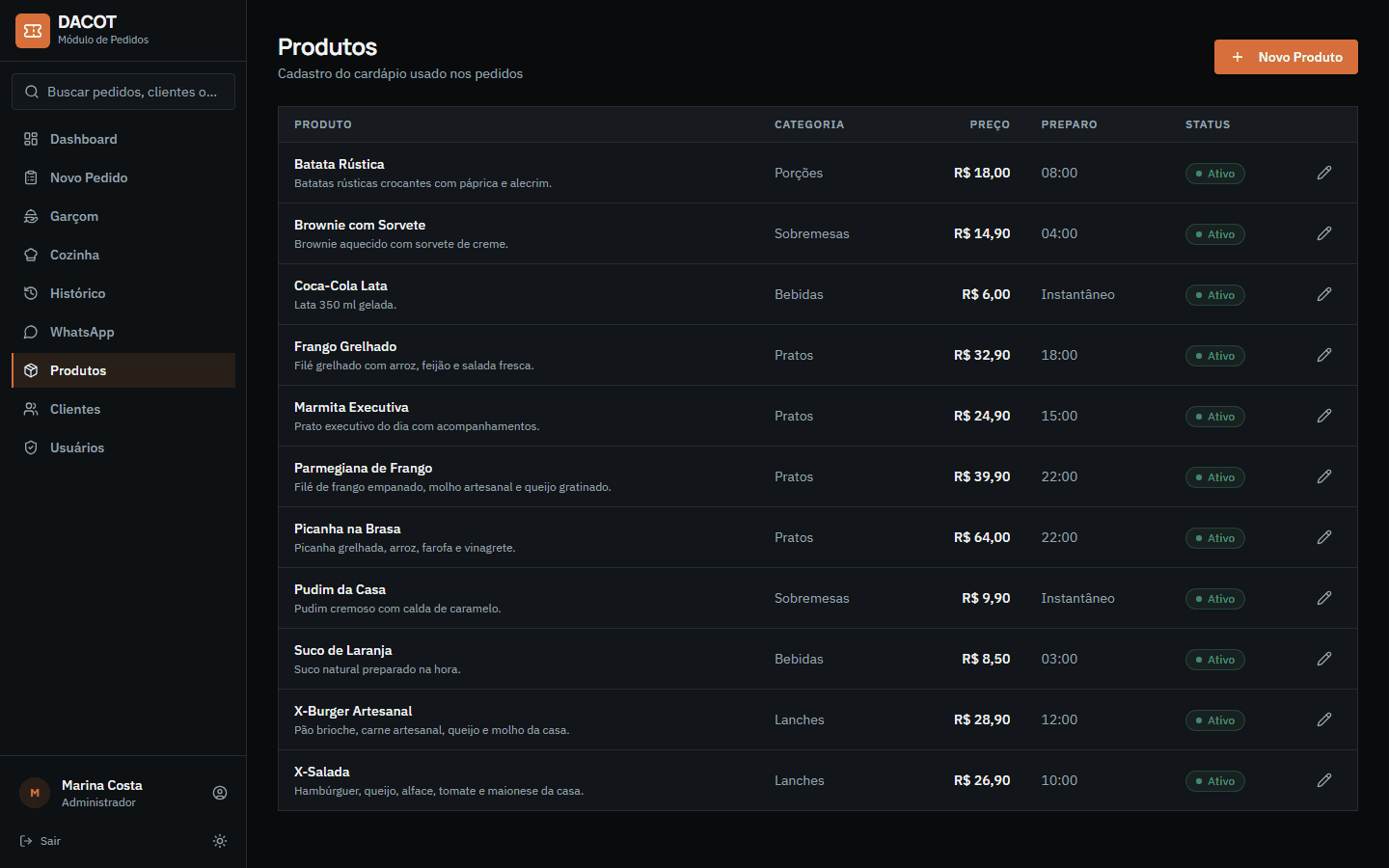1389x868 pixels.
Task: Open the Garçom section
Action: pos(123,216)
